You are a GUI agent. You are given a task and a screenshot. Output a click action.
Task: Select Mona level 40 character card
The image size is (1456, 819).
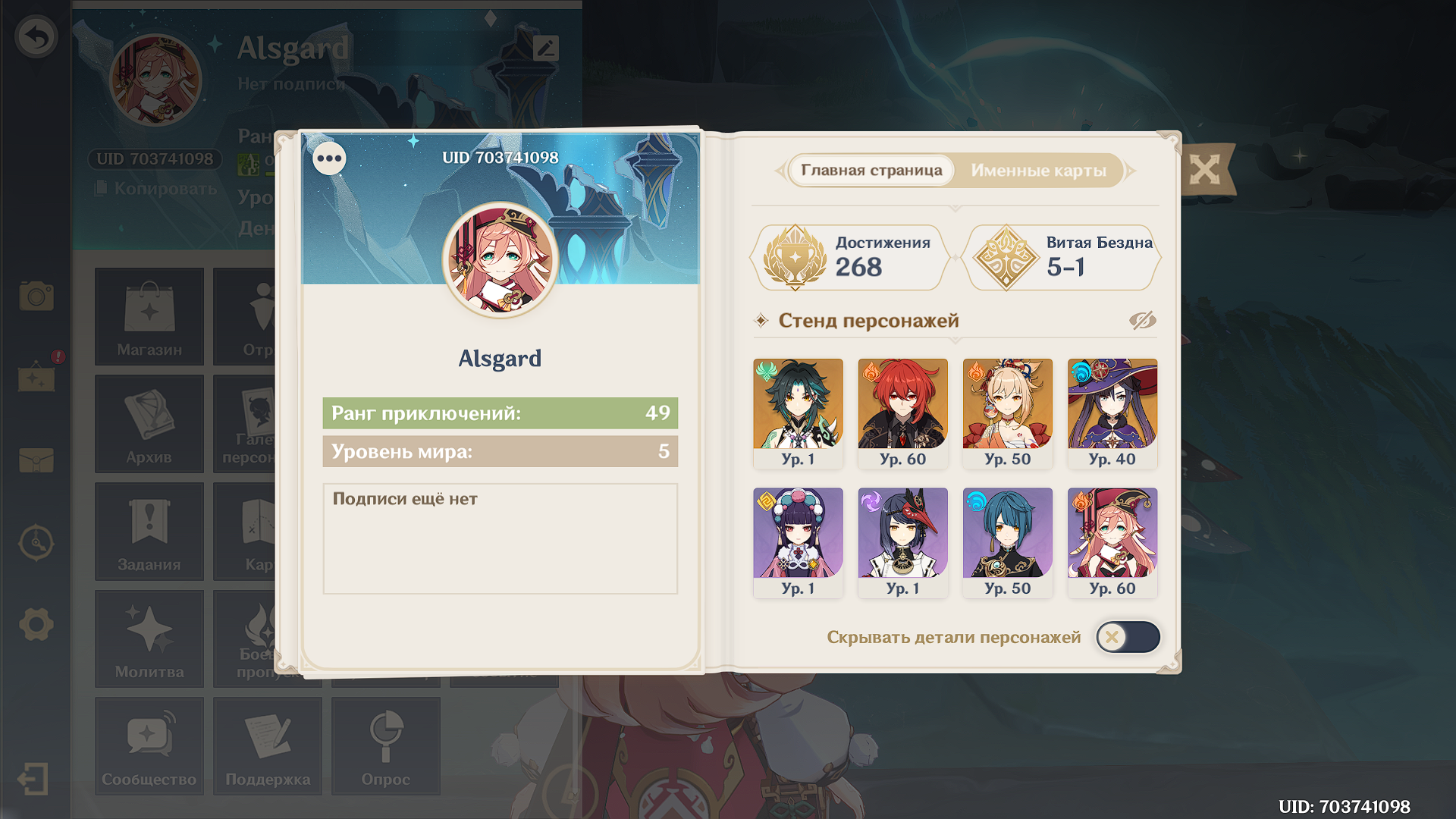[x=1112, y=414]
